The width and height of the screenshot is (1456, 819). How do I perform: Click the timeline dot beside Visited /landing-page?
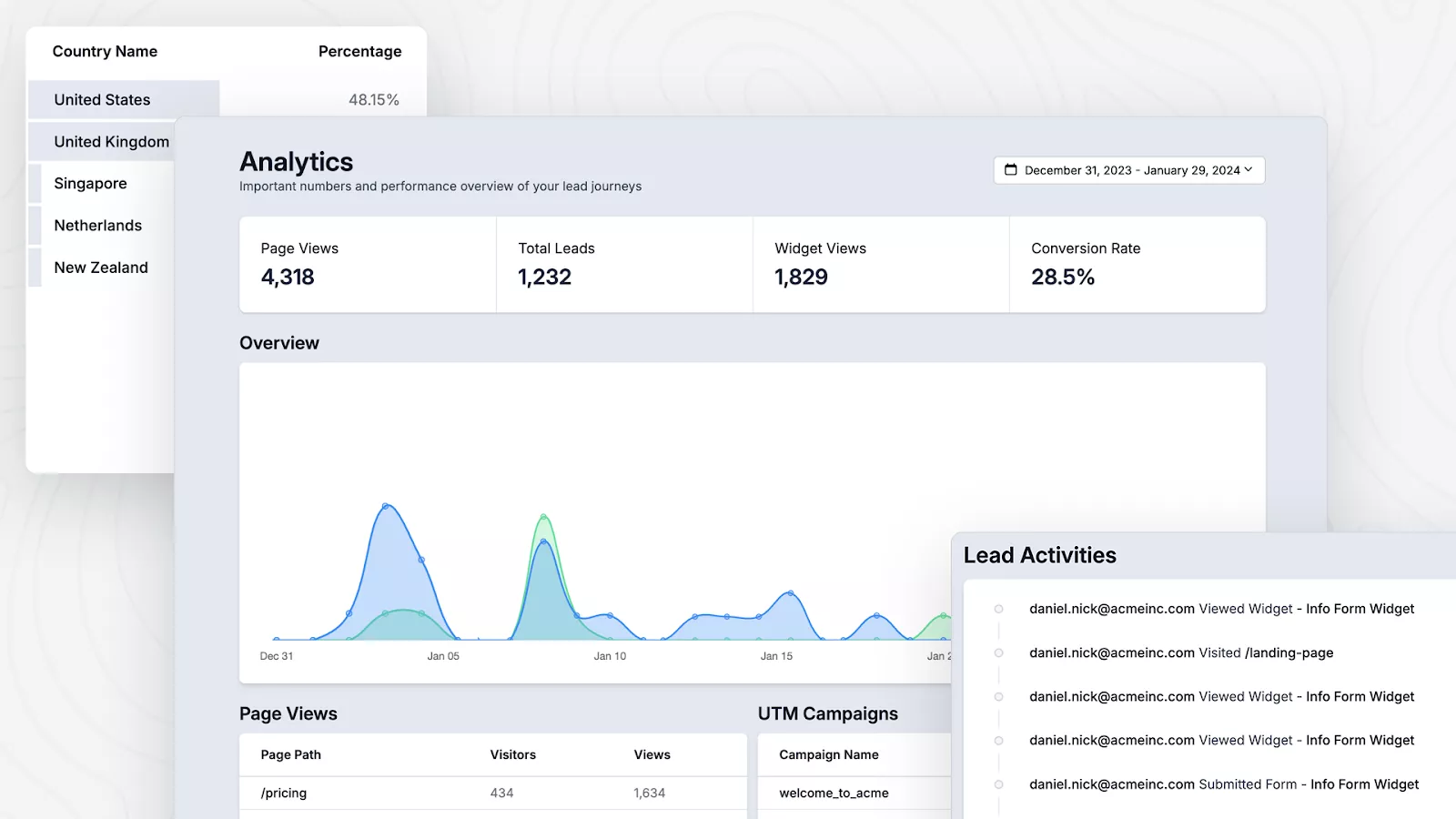click(998, 653)
